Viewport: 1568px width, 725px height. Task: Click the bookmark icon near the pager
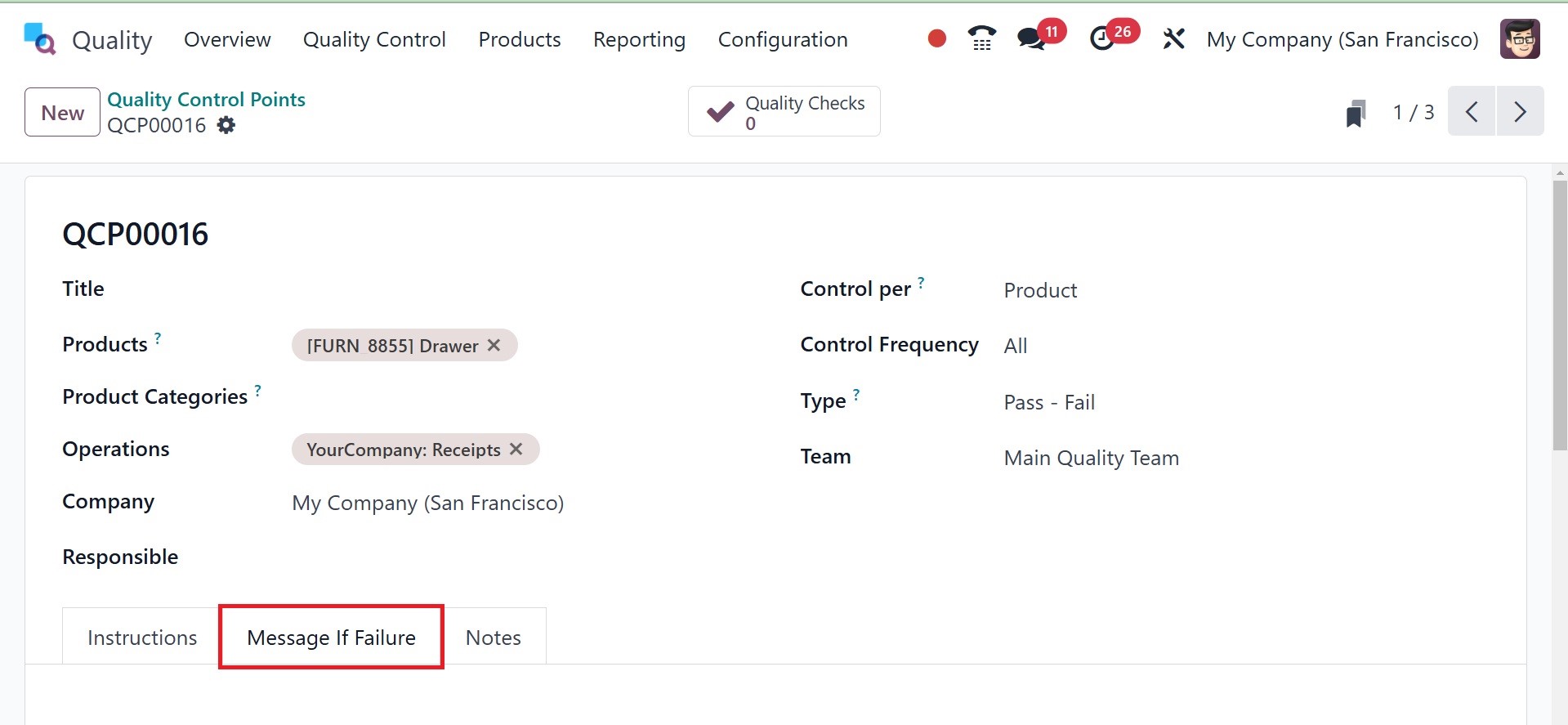[1356, 113]
